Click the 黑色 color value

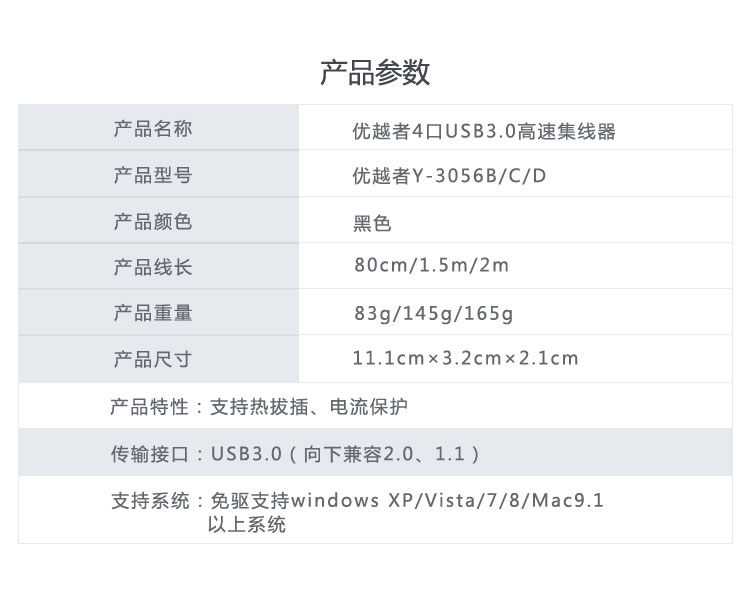[372, 223]
